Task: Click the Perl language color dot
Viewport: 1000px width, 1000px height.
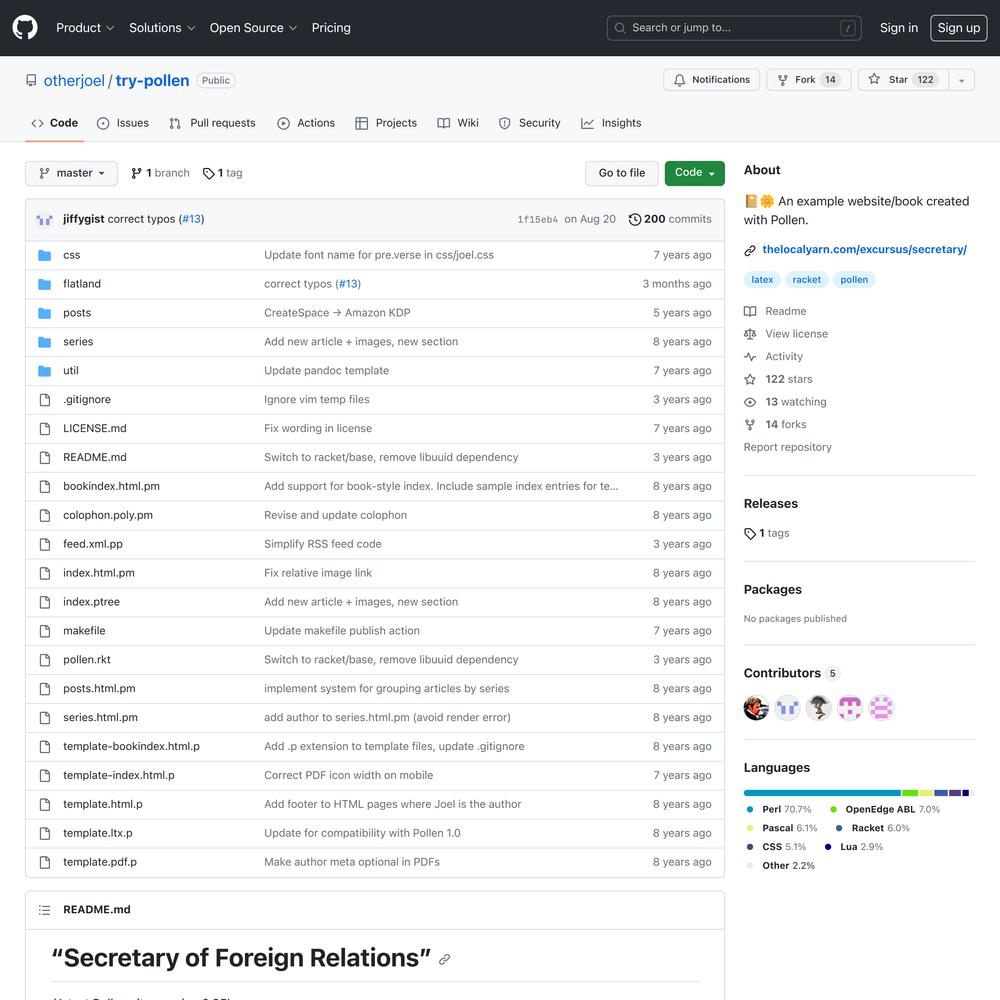Action: [x=750, y=809]
